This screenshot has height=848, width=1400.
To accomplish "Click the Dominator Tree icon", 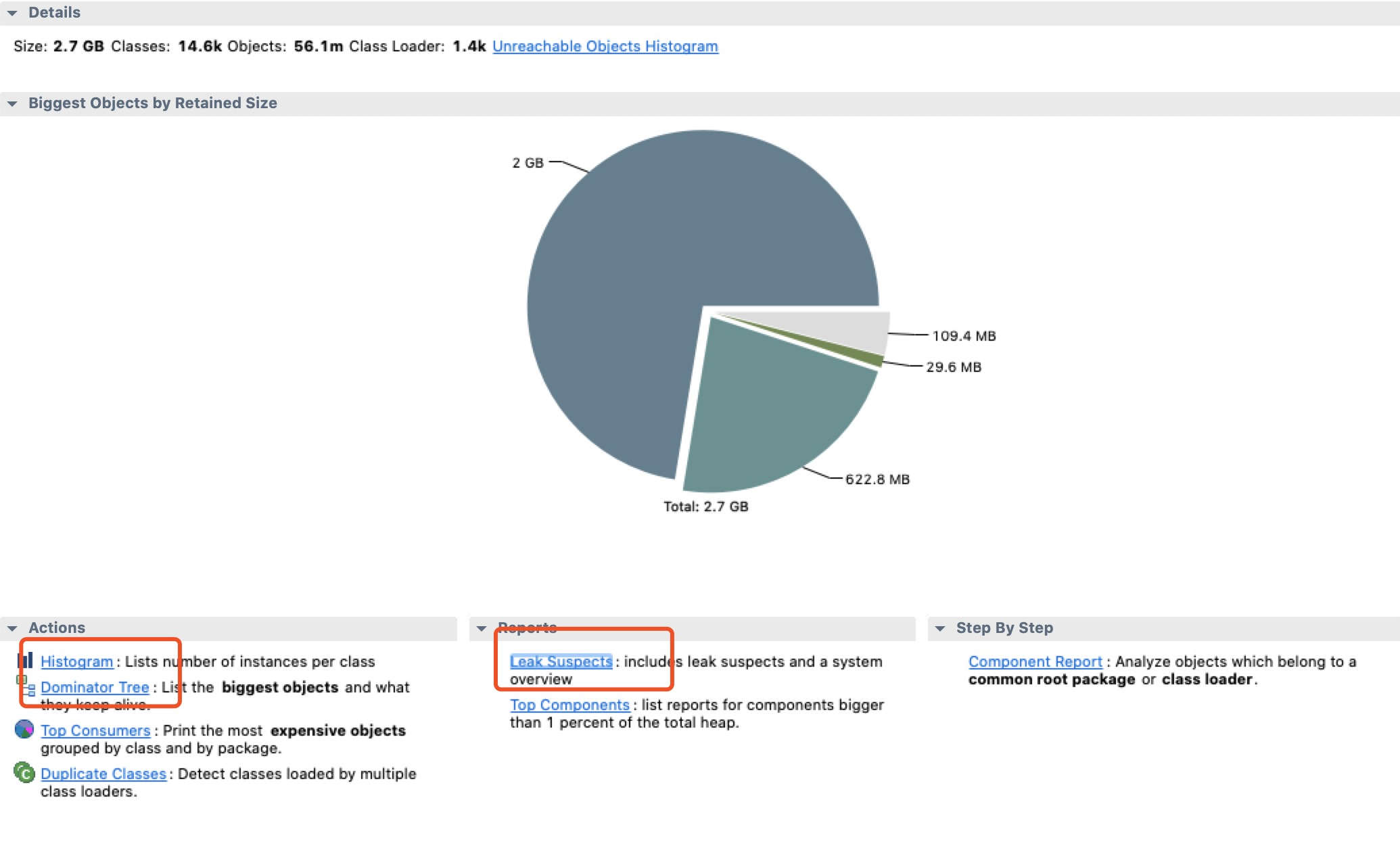I will click(x=26, y=686).
